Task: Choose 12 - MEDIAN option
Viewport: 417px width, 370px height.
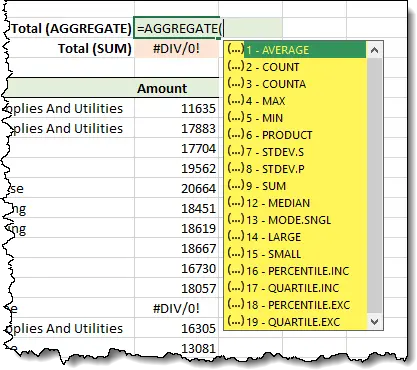Action: point(296,203)
